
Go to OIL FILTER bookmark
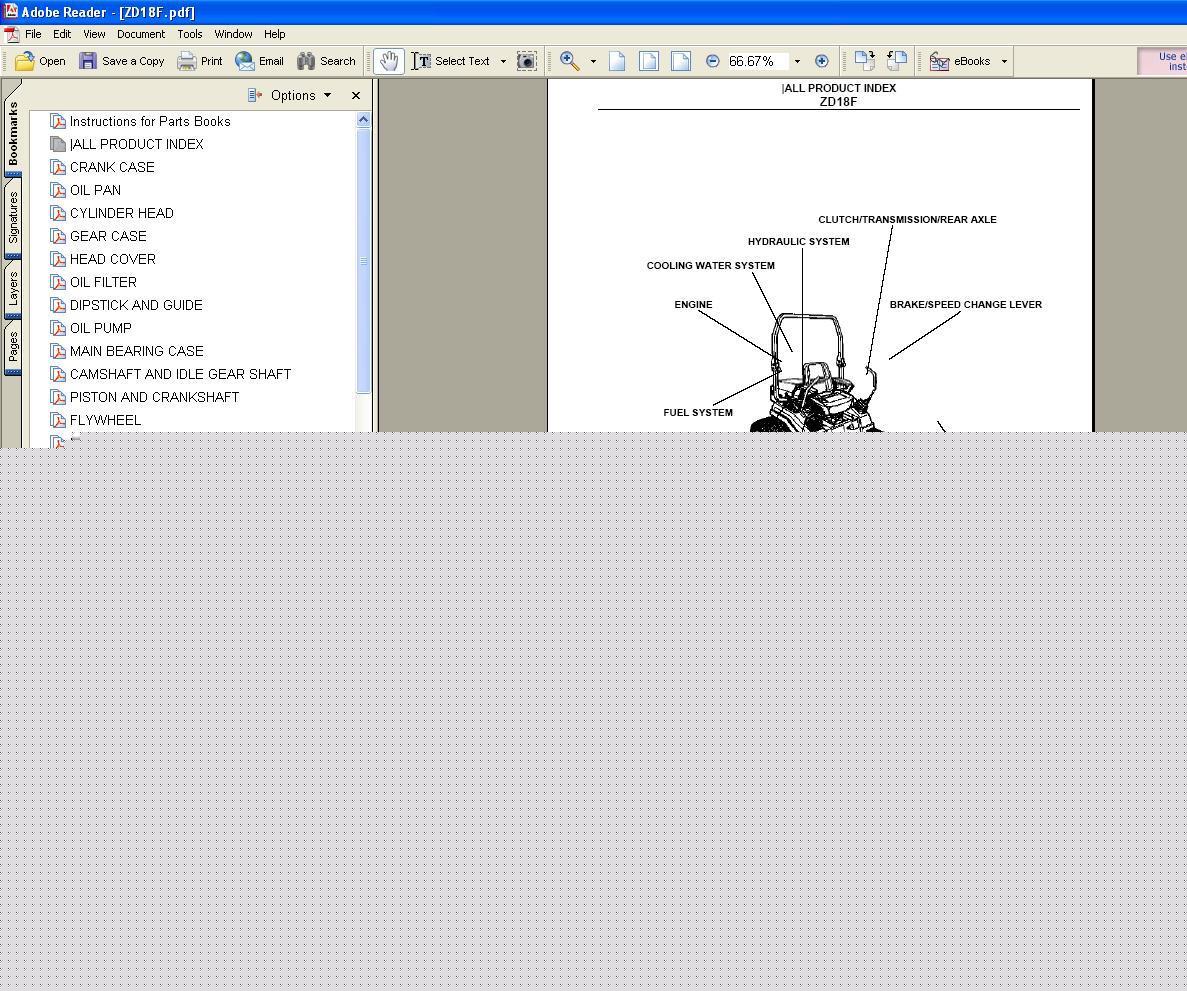93,282
